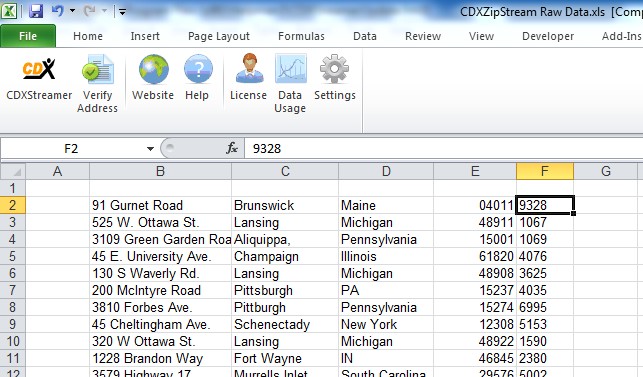Select cell with 200 McIntyre Road
Image resolution: width=643 pixels, height=377 pixels.
[160, 290]
